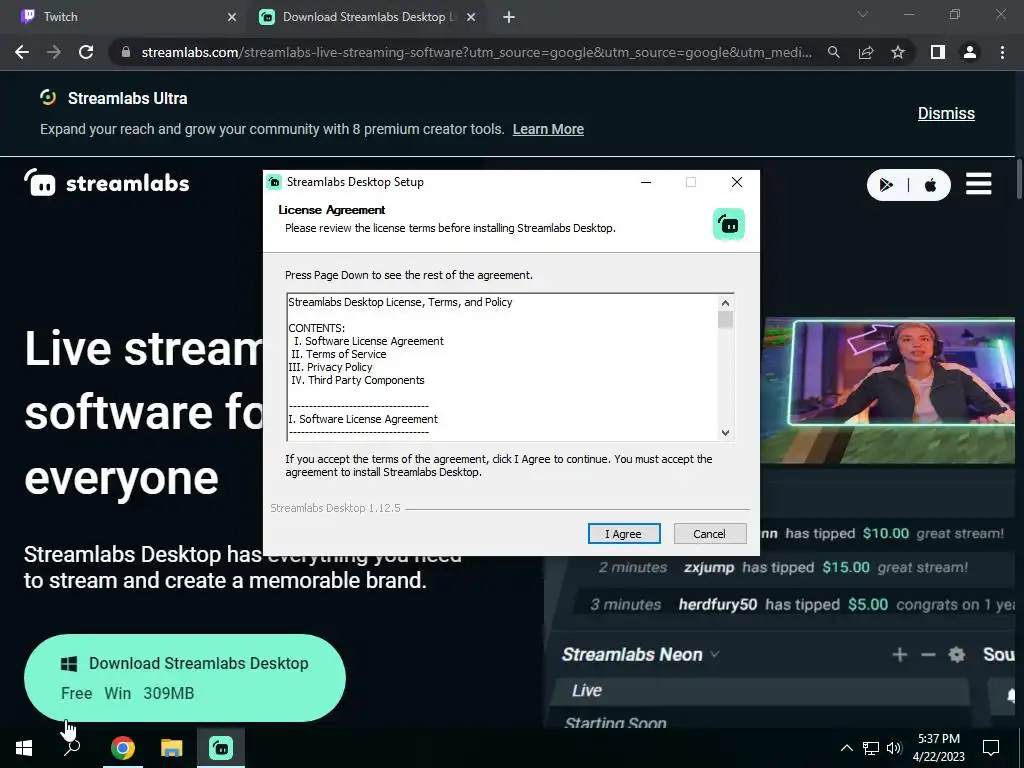Open the volume tray icon
This screenshot has height=768, width=1024.
click(894, 748)
